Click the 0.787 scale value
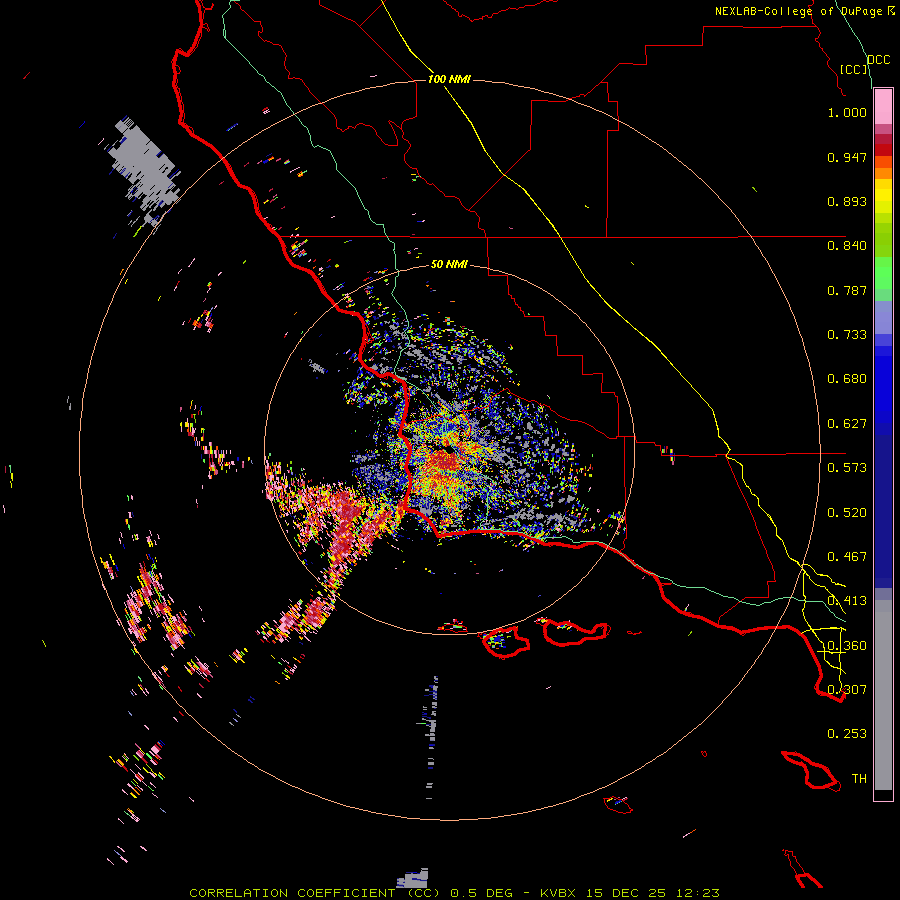The width and height of the screenshot is (900, 900). 847,290
